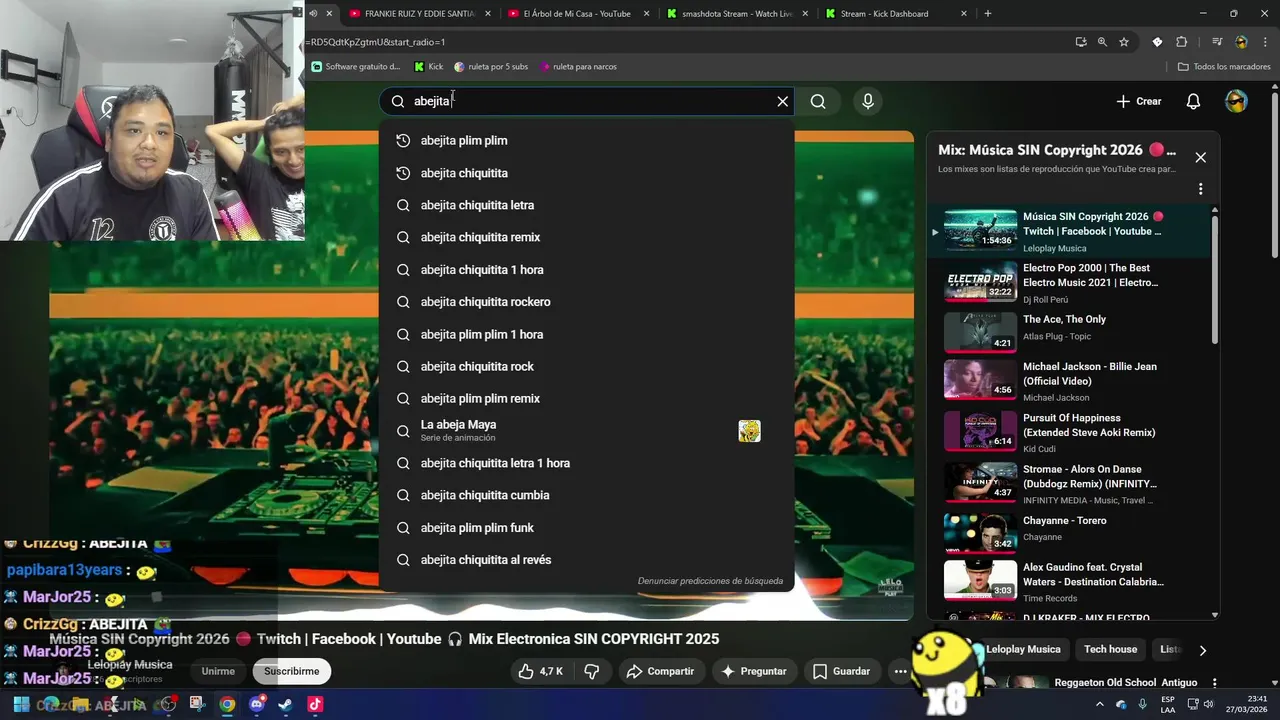The width and height of the screenshot is (1280, 720).
Task: Click the Crear button
Action: pyautogui.click(x=1139, y=101)
